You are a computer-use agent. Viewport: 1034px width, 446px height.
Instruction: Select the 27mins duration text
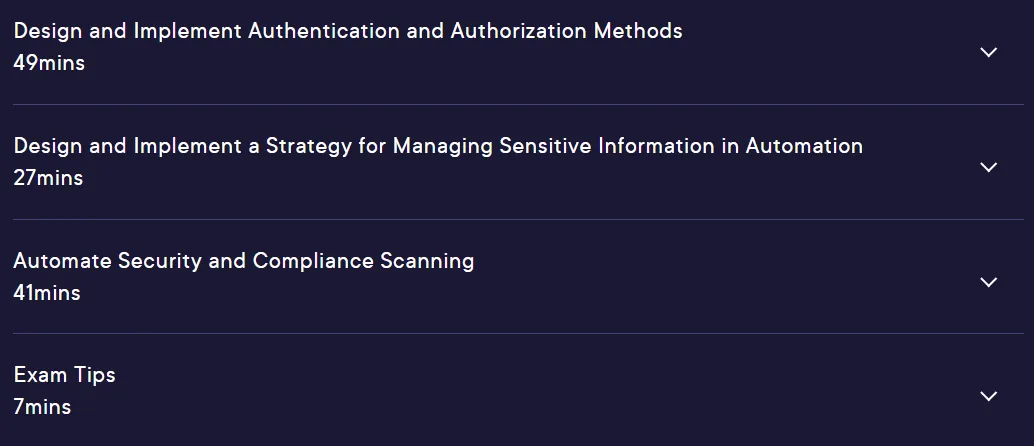tap(48, 178)
